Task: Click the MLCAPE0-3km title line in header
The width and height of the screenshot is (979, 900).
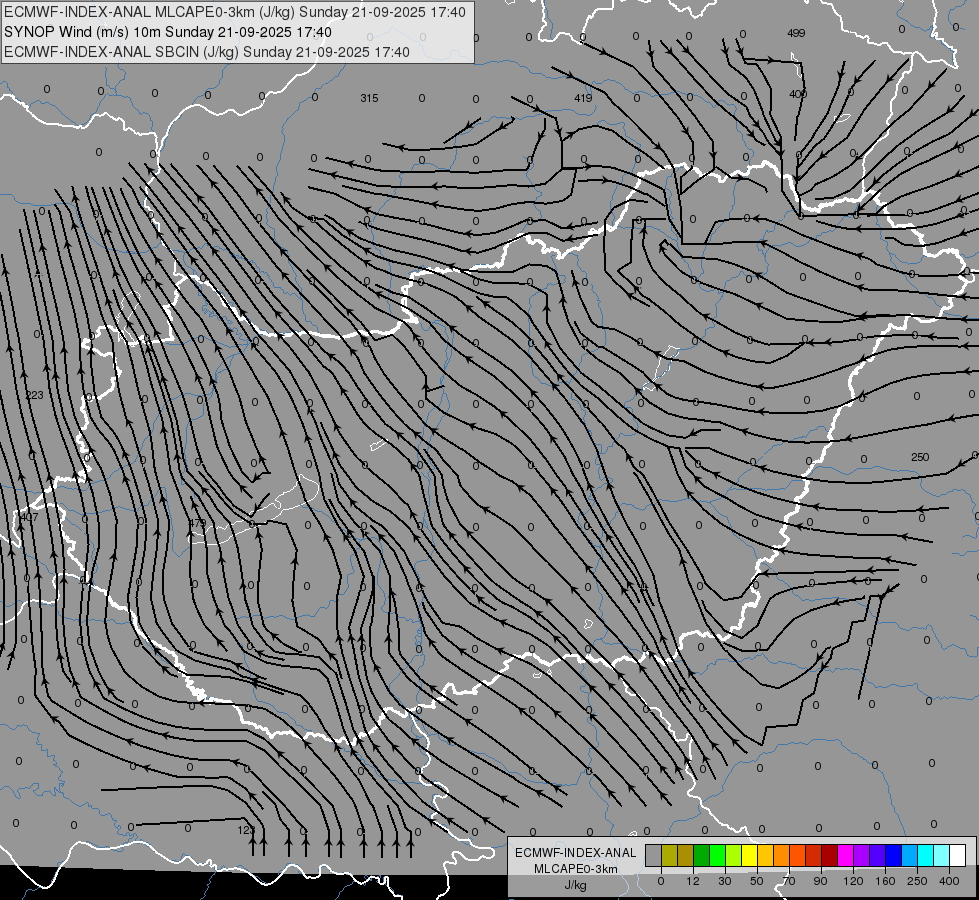Action: (235, 12)
